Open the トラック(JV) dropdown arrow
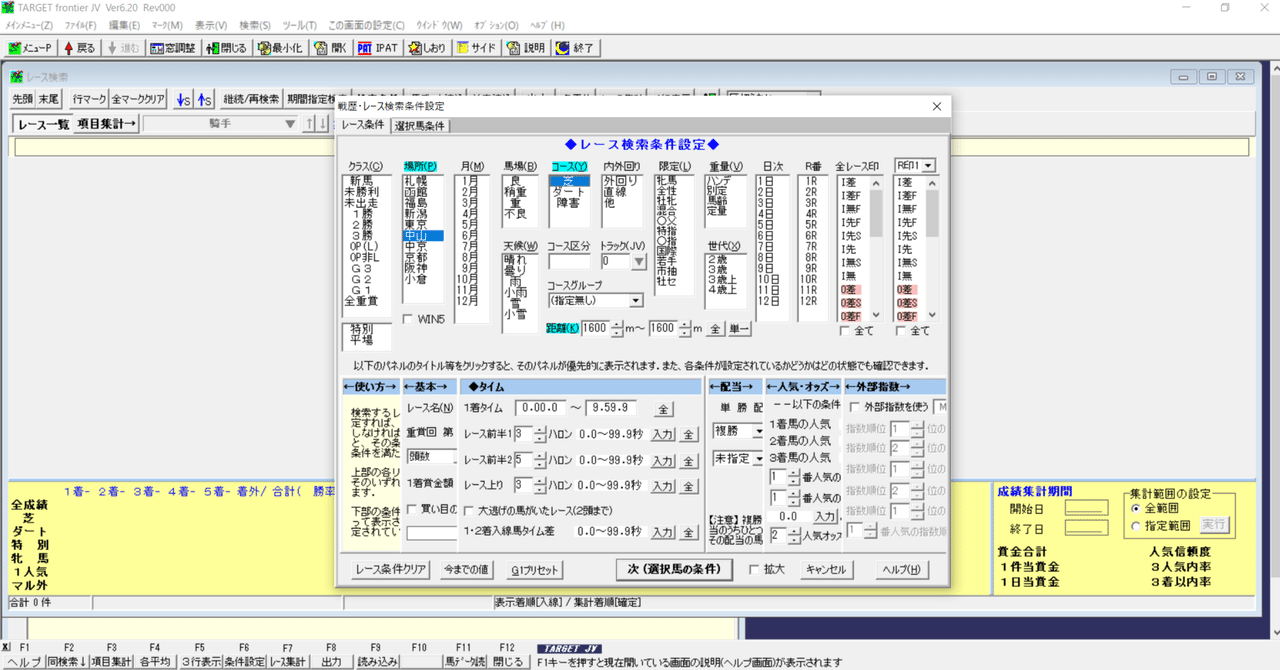1280x670 pixels. (x=639, y=262)
